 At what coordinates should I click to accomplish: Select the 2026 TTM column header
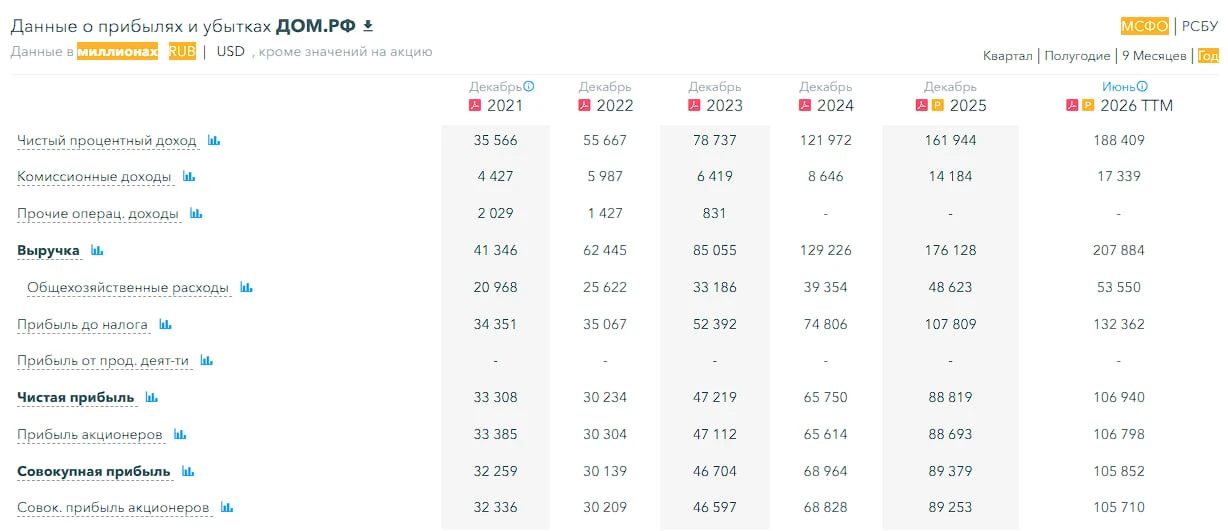[x=1136, y=106]
